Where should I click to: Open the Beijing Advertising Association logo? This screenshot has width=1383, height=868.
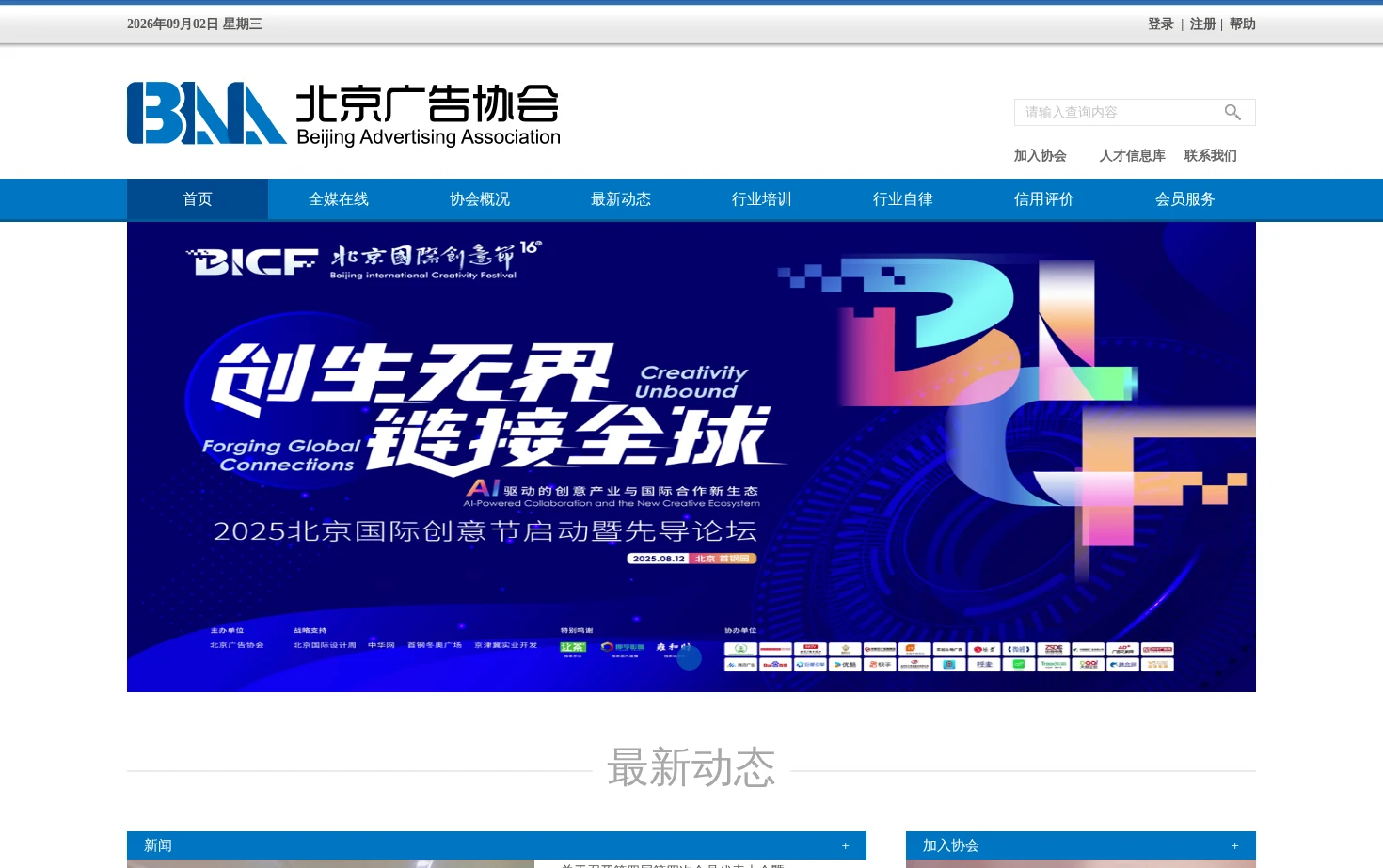point(343,114)
